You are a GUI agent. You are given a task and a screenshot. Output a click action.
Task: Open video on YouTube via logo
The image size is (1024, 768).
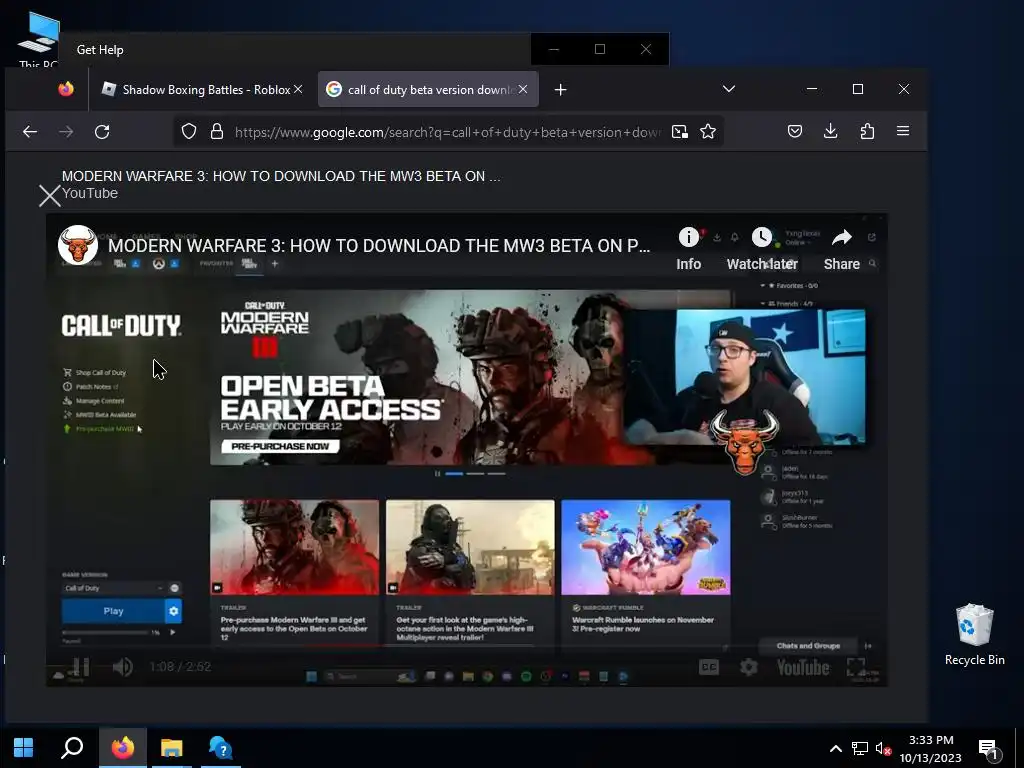803,667
